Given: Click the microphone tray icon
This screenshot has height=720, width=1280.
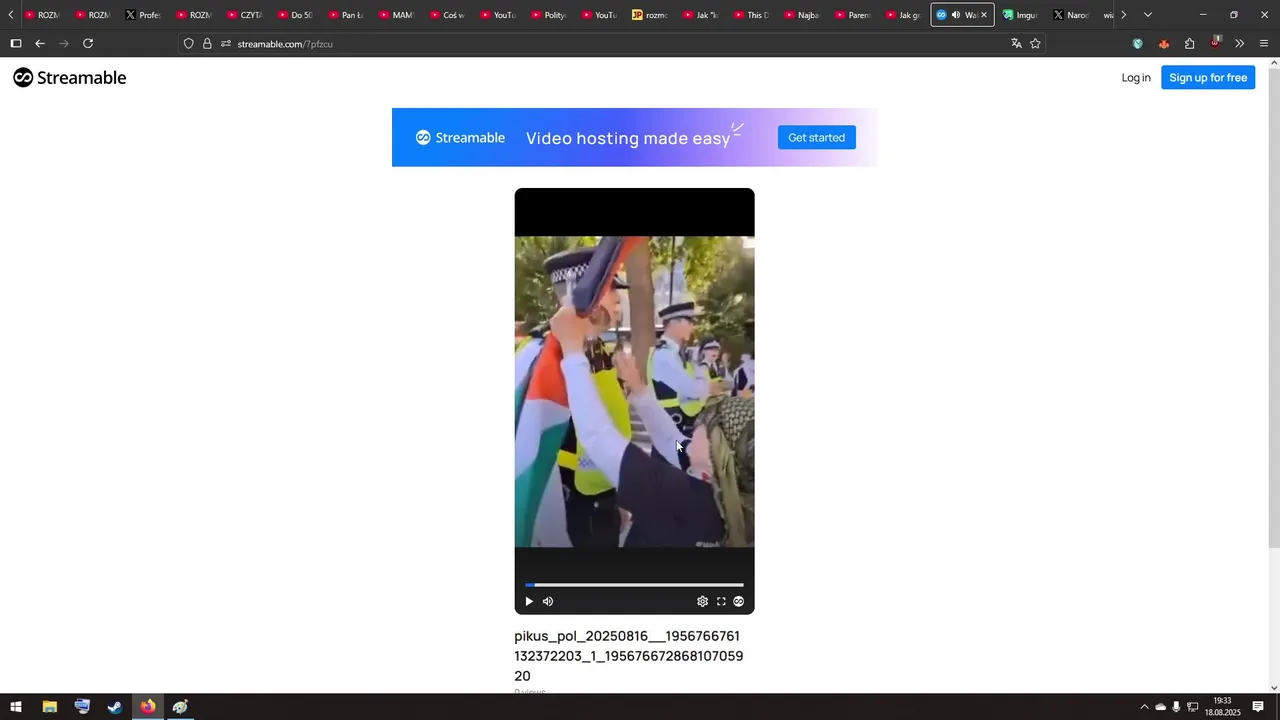Looking at the screenshot, I should tap(1176, 707).
